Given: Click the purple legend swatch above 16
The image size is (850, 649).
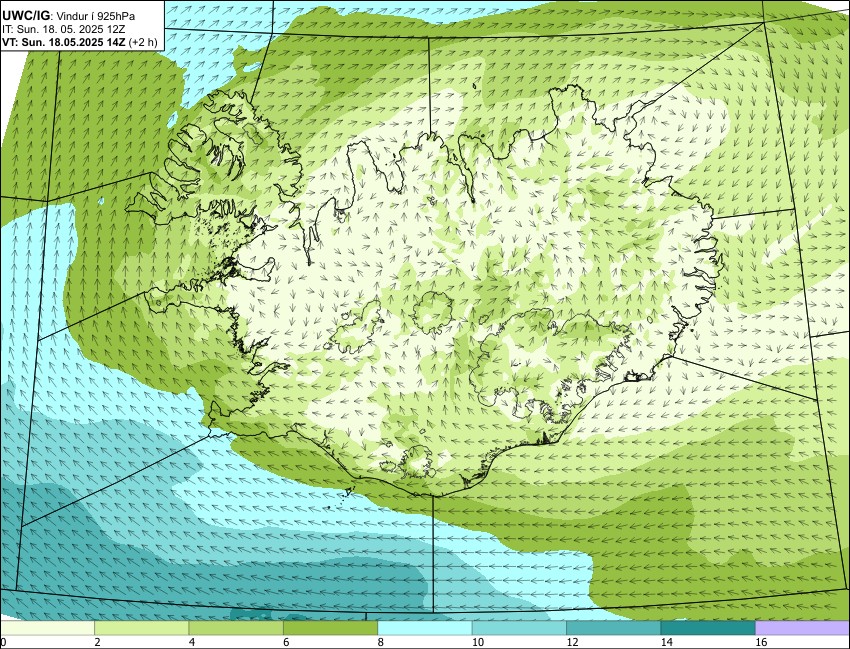Looking at the screenshot, I should click(802, 628).
